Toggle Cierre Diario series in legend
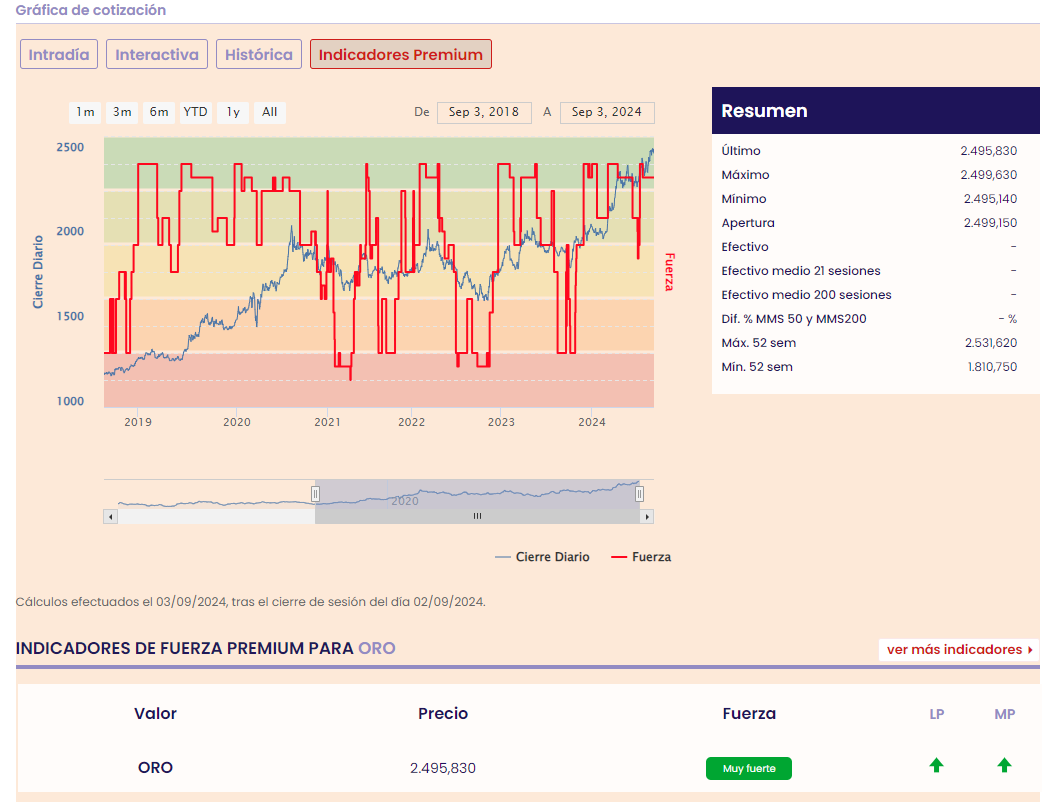The height and width of the screenshot is (802, 1061). 543,557
